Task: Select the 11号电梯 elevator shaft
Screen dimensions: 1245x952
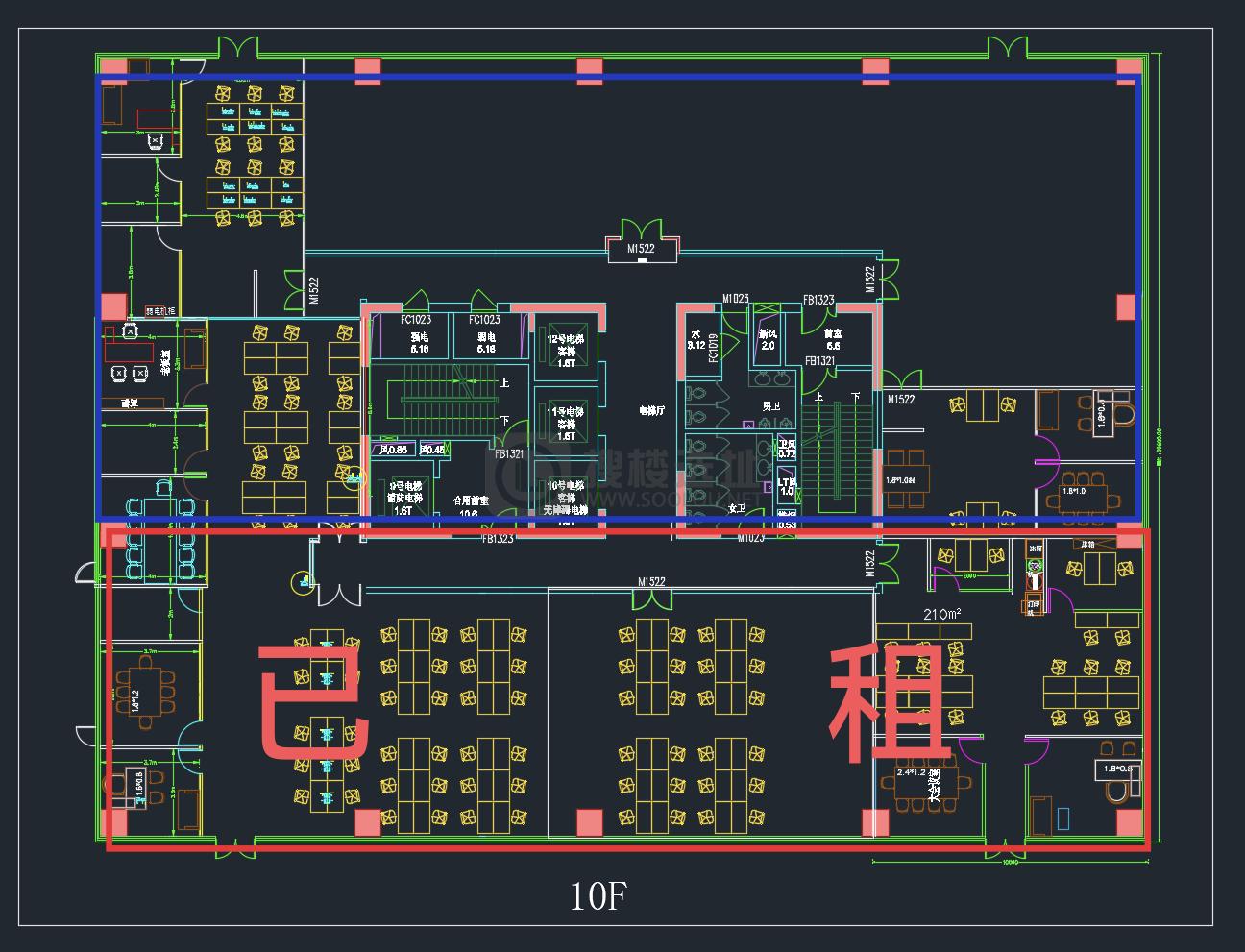Action: [x=566, y=419]
